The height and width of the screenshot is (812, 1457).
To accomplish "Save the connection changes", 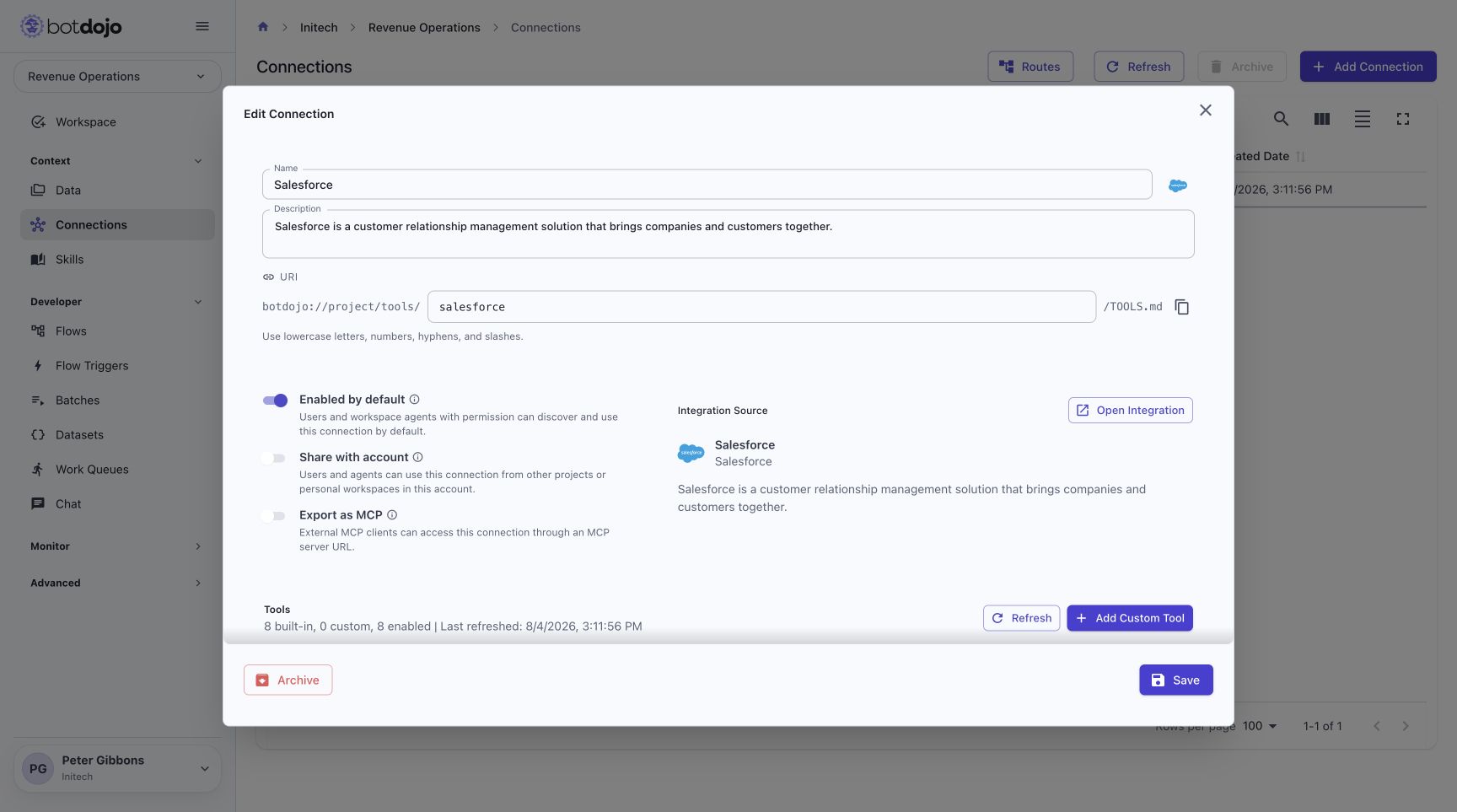I will (x=1175, y=680).
